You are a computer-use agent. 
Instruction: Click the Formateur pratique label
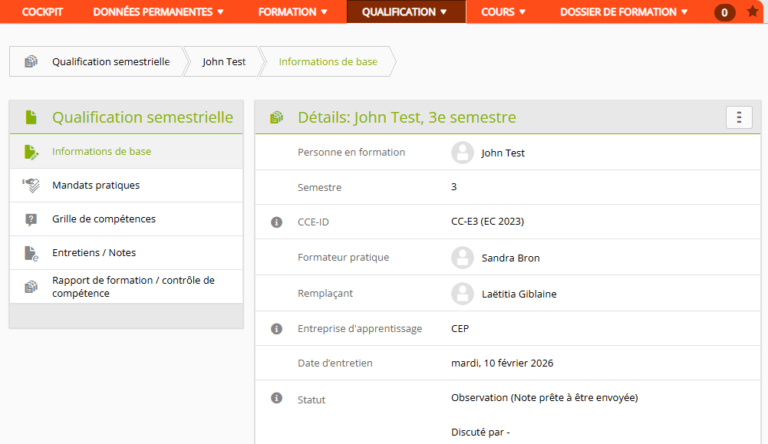tap(343, 257)
